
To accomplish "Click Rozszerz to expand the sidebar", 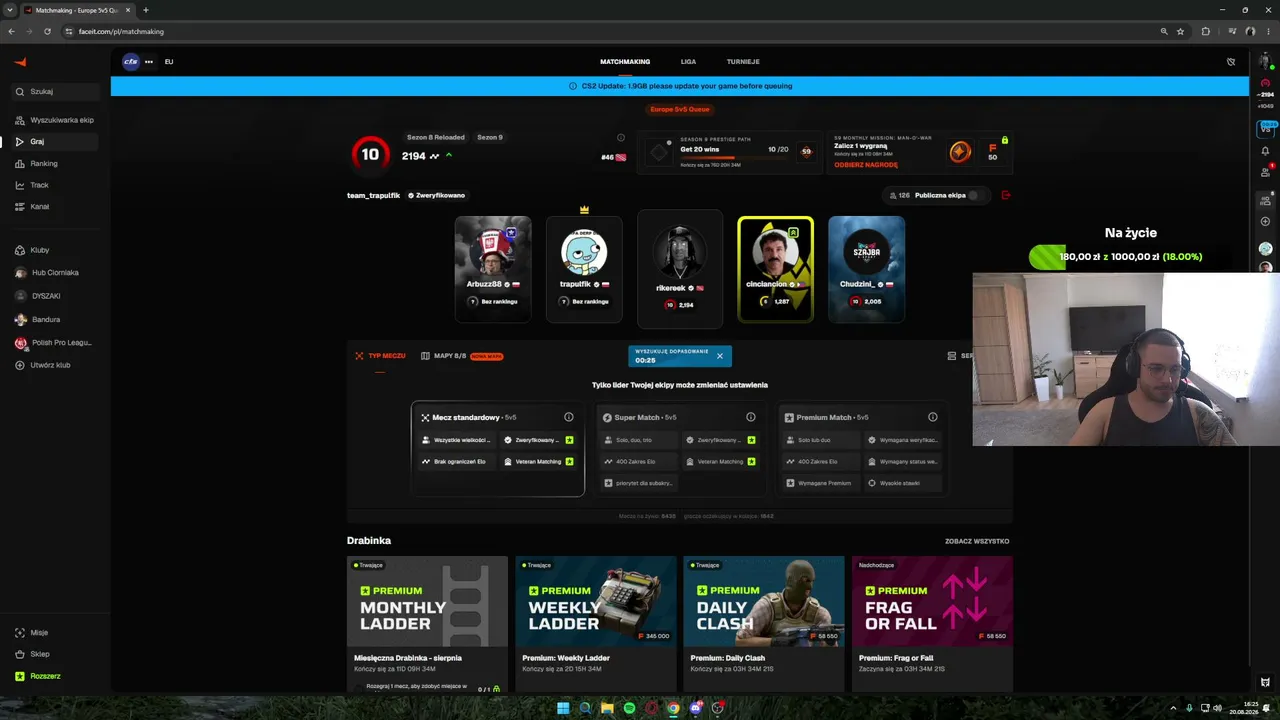I will 39,677.
